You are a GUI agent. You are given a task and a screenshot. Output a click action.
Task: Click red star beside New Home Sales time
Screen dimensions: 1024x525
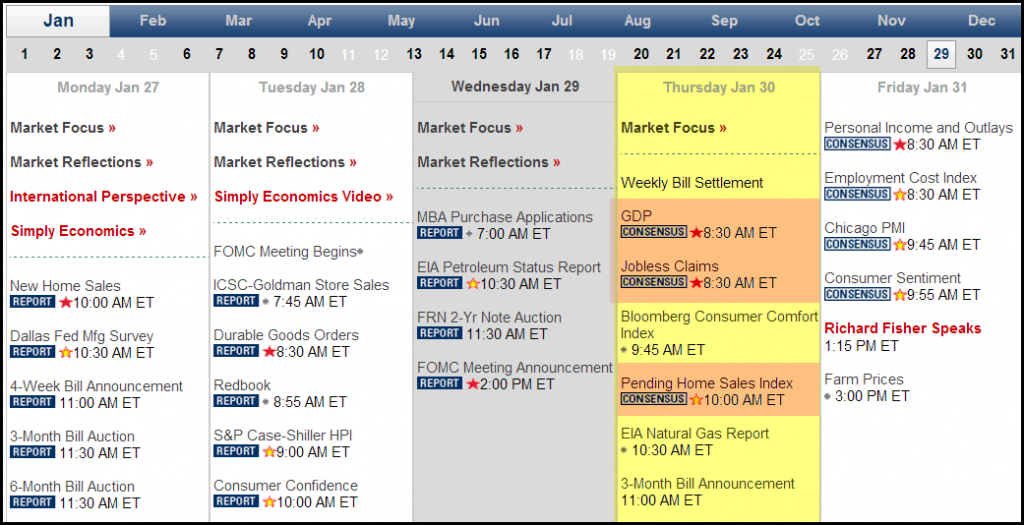click(65, 302)
